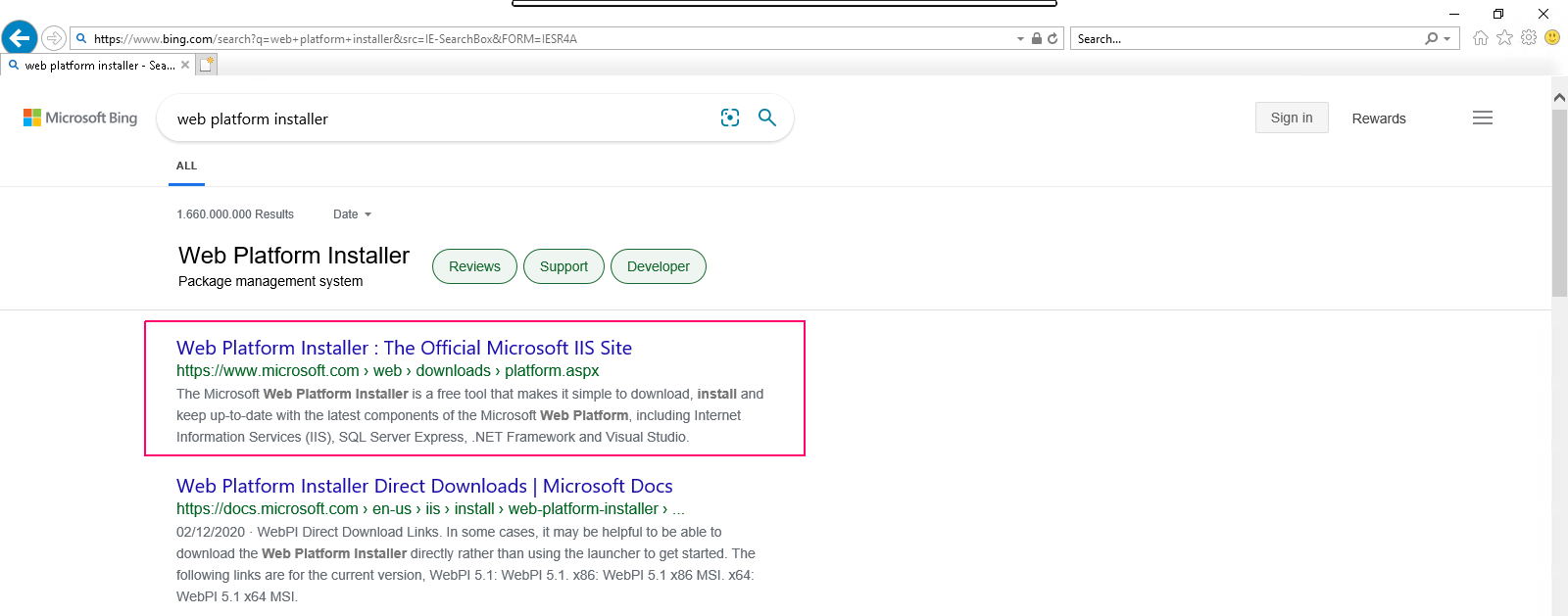Click the magnifier icon in the IE search box
This screenshot has height=616, width=1568.
coord(1432,38)
